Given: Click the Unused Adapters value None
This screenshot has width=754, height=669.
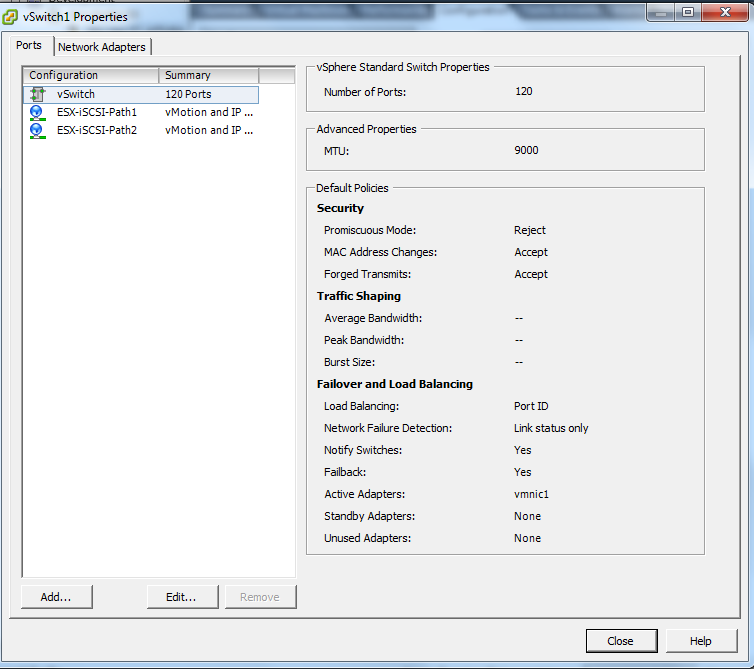Looking at the screenshot, I should click(x=528, y=539).
